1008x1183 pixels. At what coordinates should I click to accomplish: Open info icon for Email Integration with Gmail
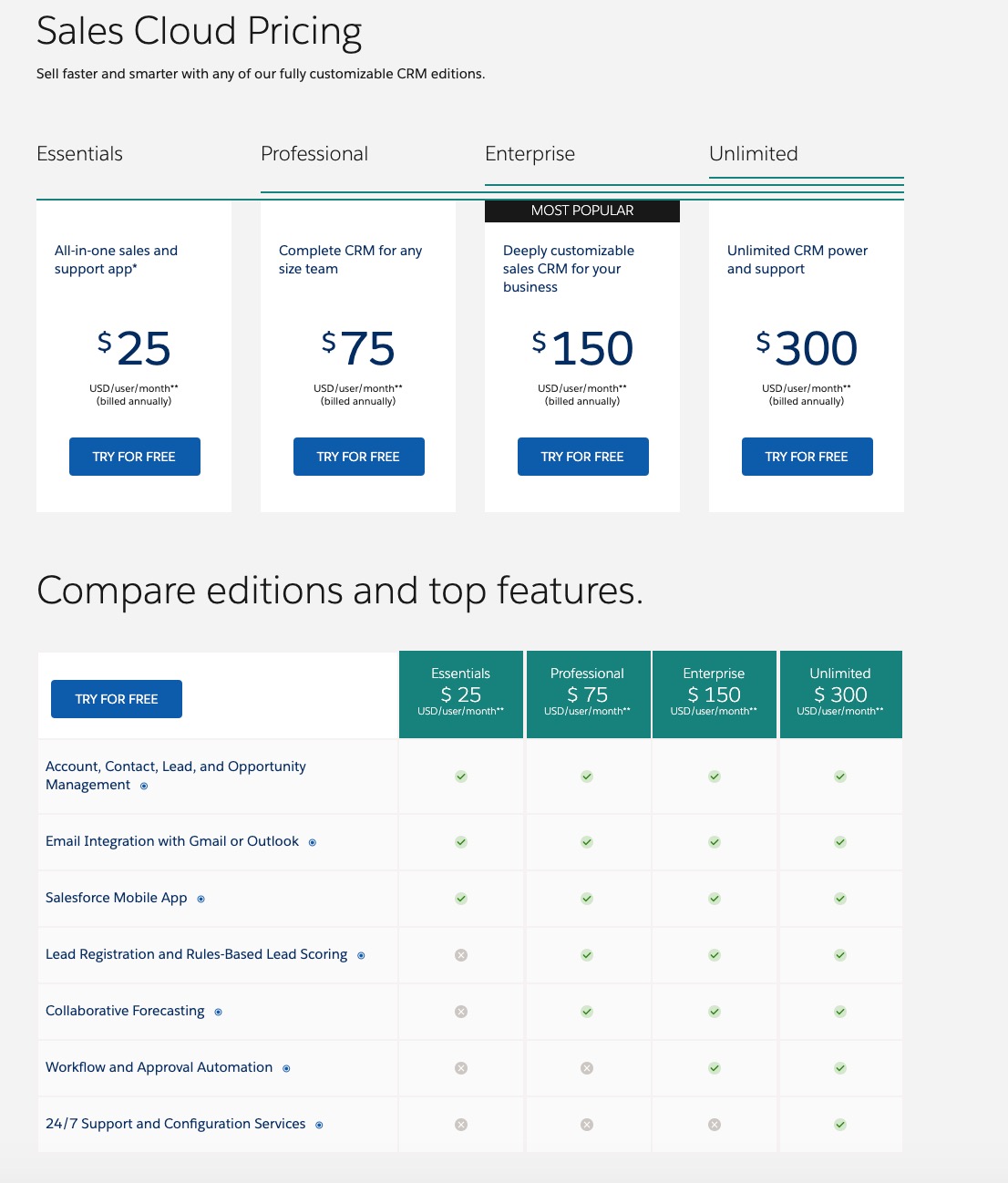pyautogui.click(x=313, y=842)
